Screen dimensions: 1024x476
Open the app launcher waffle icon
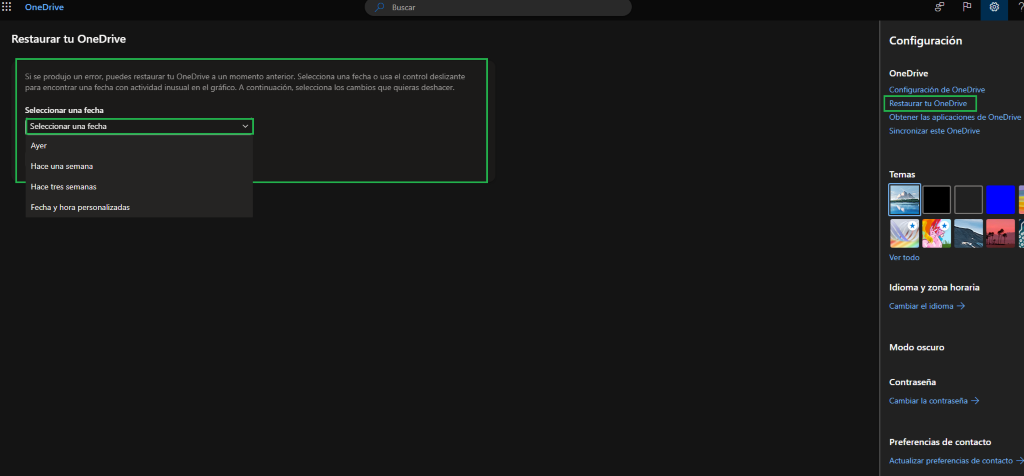[7, 7]
